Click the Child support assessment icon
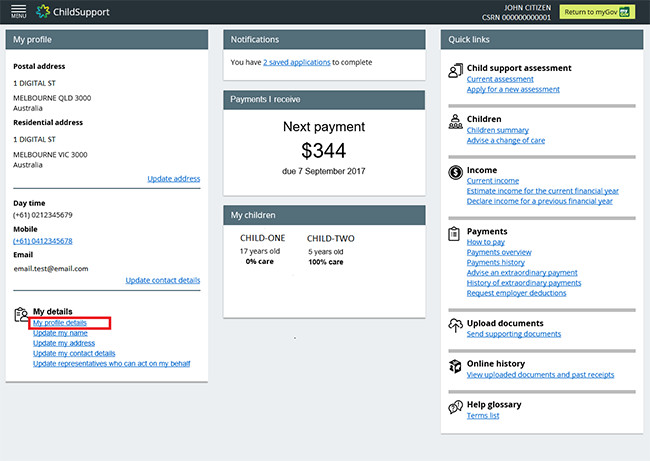Image resolution: width=650 pixels, height=461 pixels. (x=455, y=70)
